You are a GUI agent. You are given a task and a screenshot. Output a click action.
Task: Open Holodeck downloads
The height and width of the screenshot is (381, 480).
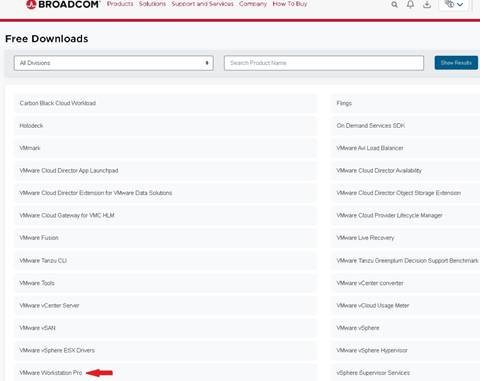click(165, 126)
